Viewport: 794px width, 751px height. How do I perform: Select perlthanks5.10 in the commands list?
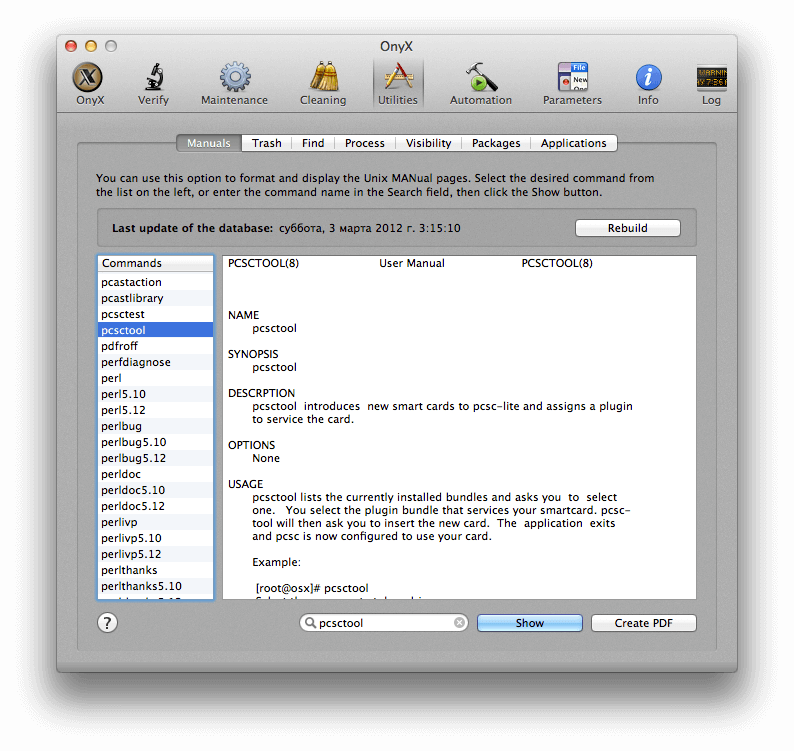click(155, 586)
